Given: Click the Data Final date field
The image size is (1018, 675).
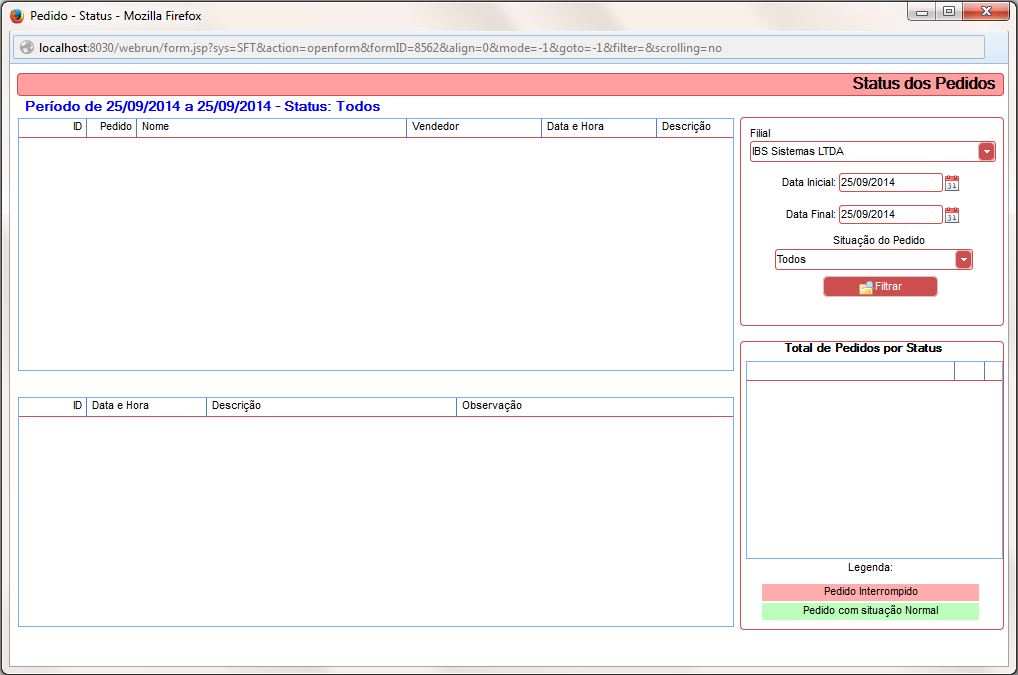Looking at the screenshot, I should point(890,214).
